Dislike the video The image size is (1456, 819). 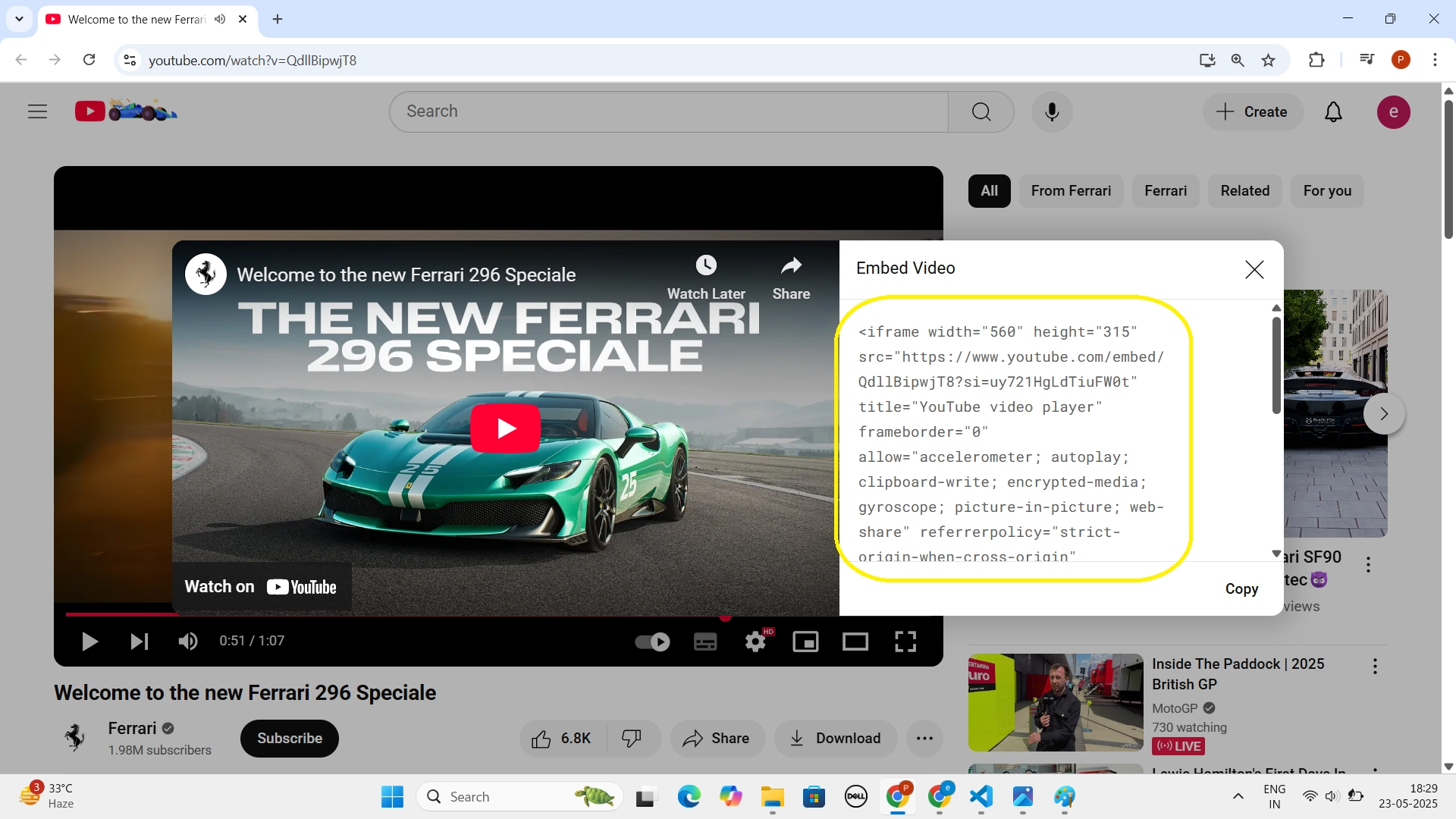coord(632,739)
